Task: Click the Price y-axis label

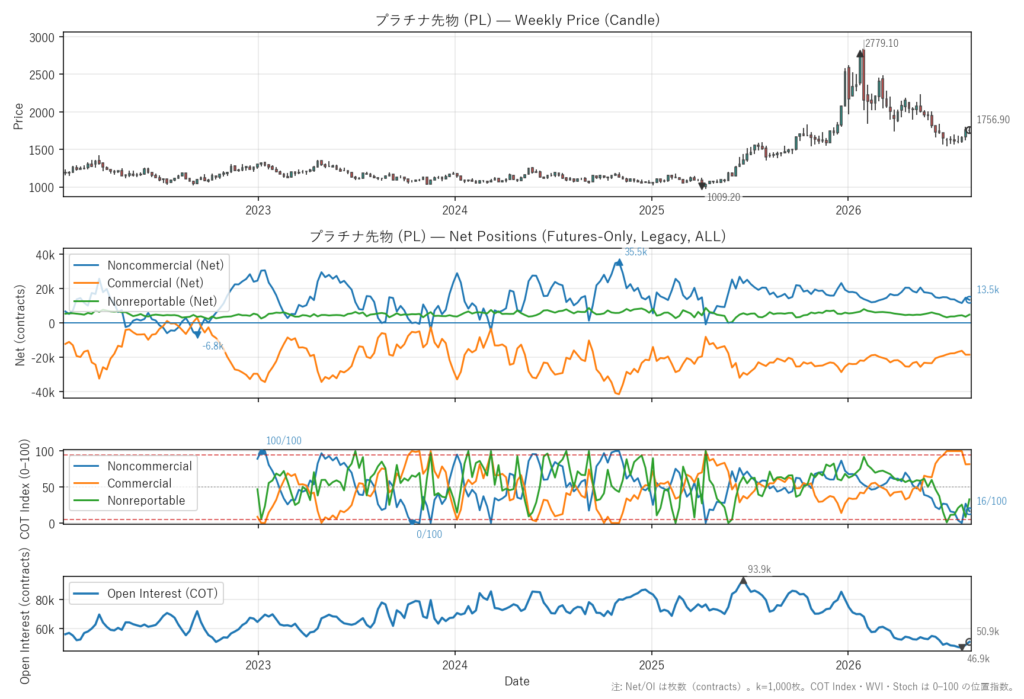Action: point(18,116)
